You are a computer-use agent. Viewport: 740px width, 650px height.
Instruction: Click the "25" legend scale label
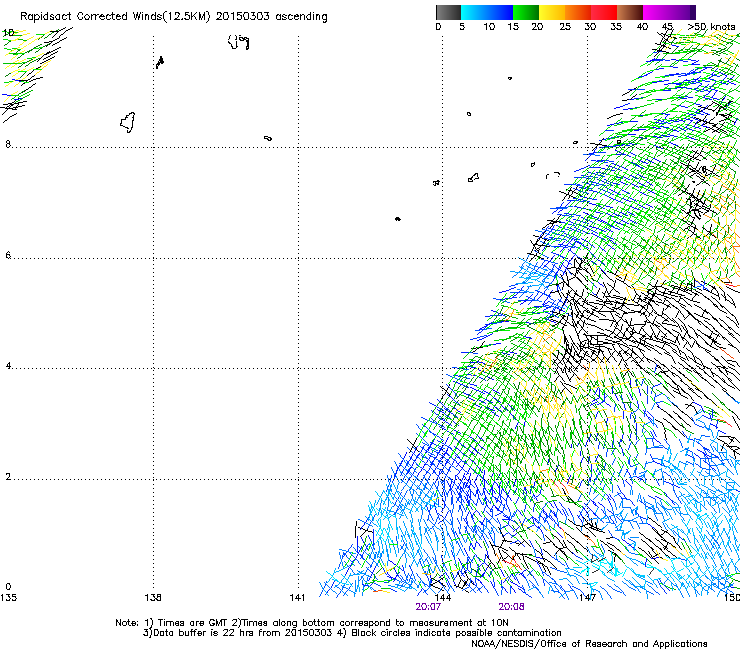565,27
